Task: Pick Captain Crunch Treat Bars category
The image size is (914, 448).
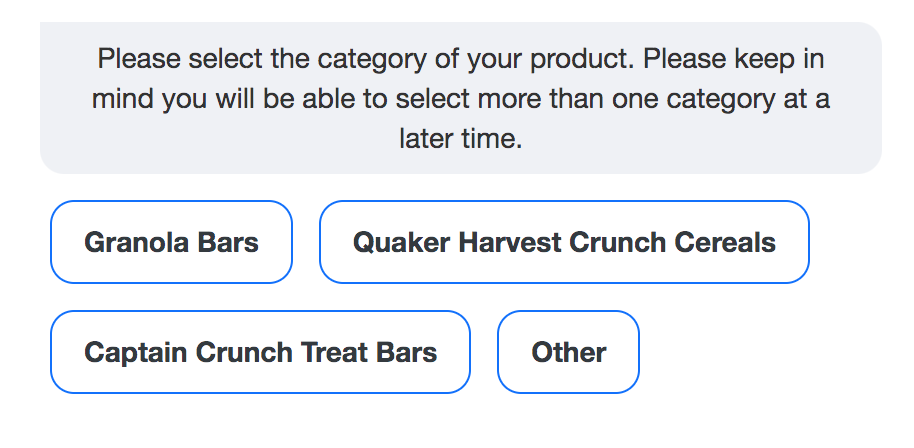Action: 260,352
